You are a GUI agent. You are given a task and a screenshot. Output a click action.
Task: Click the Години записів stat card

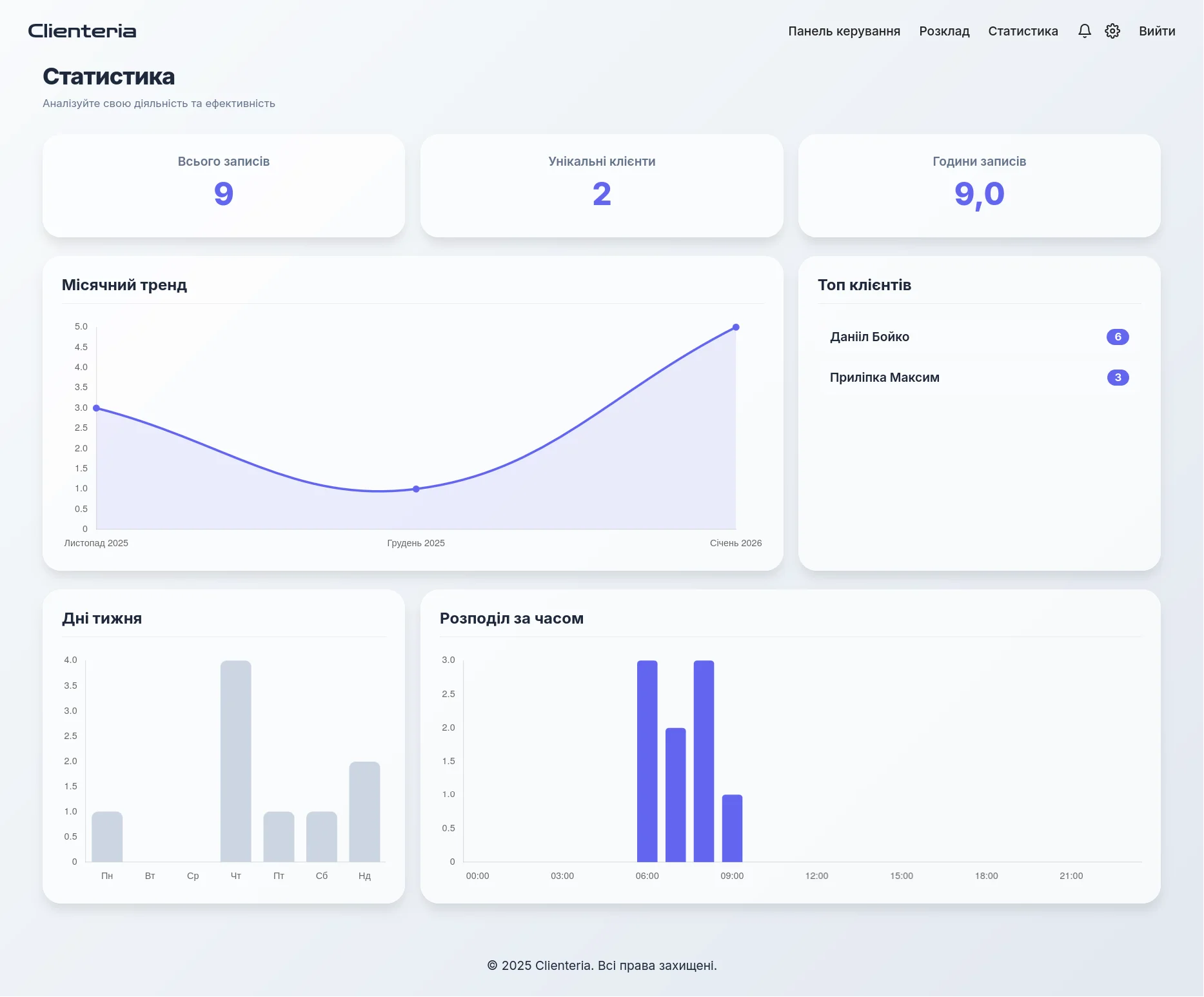coord(978,186)
